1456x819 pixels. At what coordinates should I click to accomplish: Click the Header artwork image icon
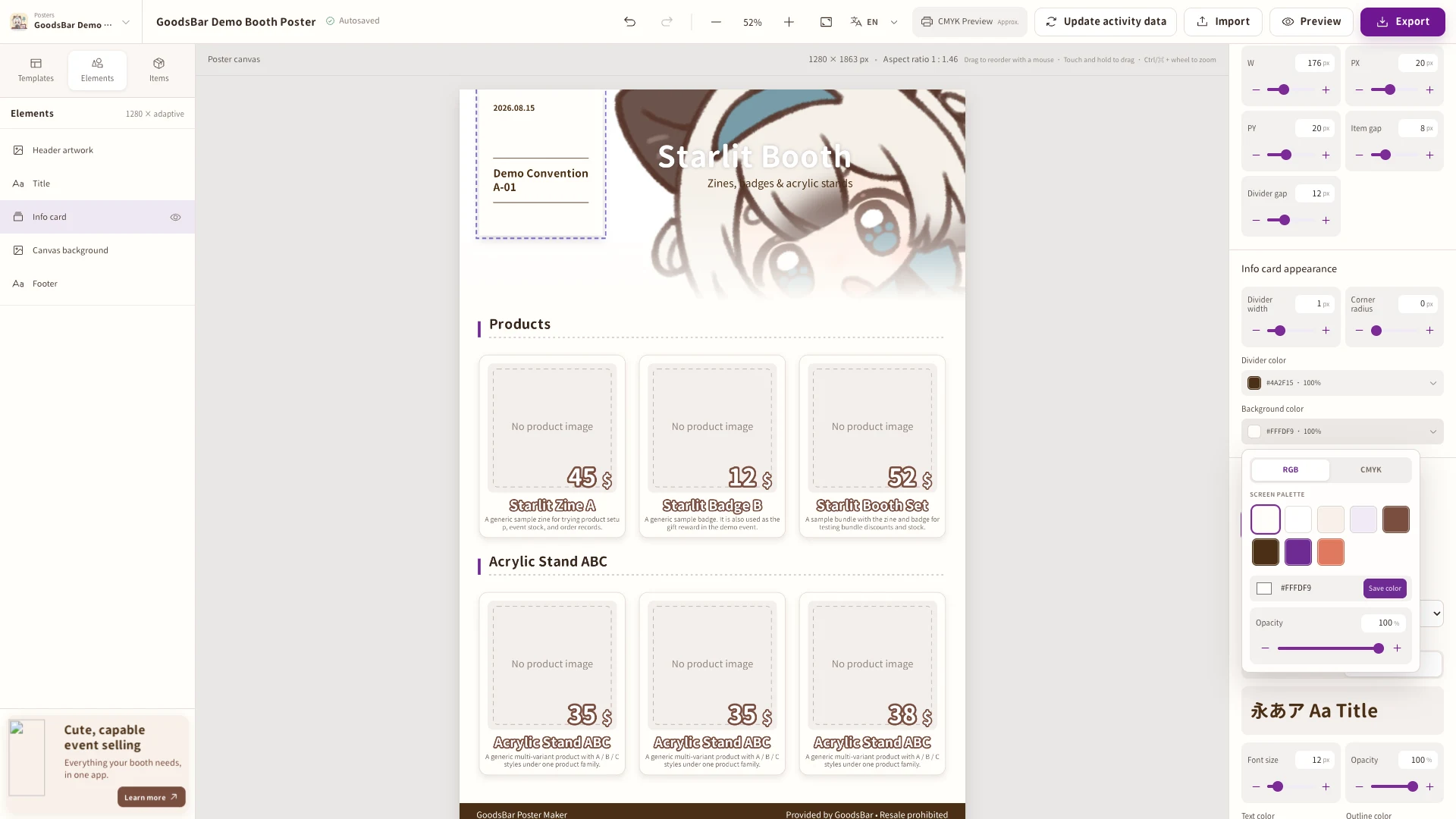[18, 150]
